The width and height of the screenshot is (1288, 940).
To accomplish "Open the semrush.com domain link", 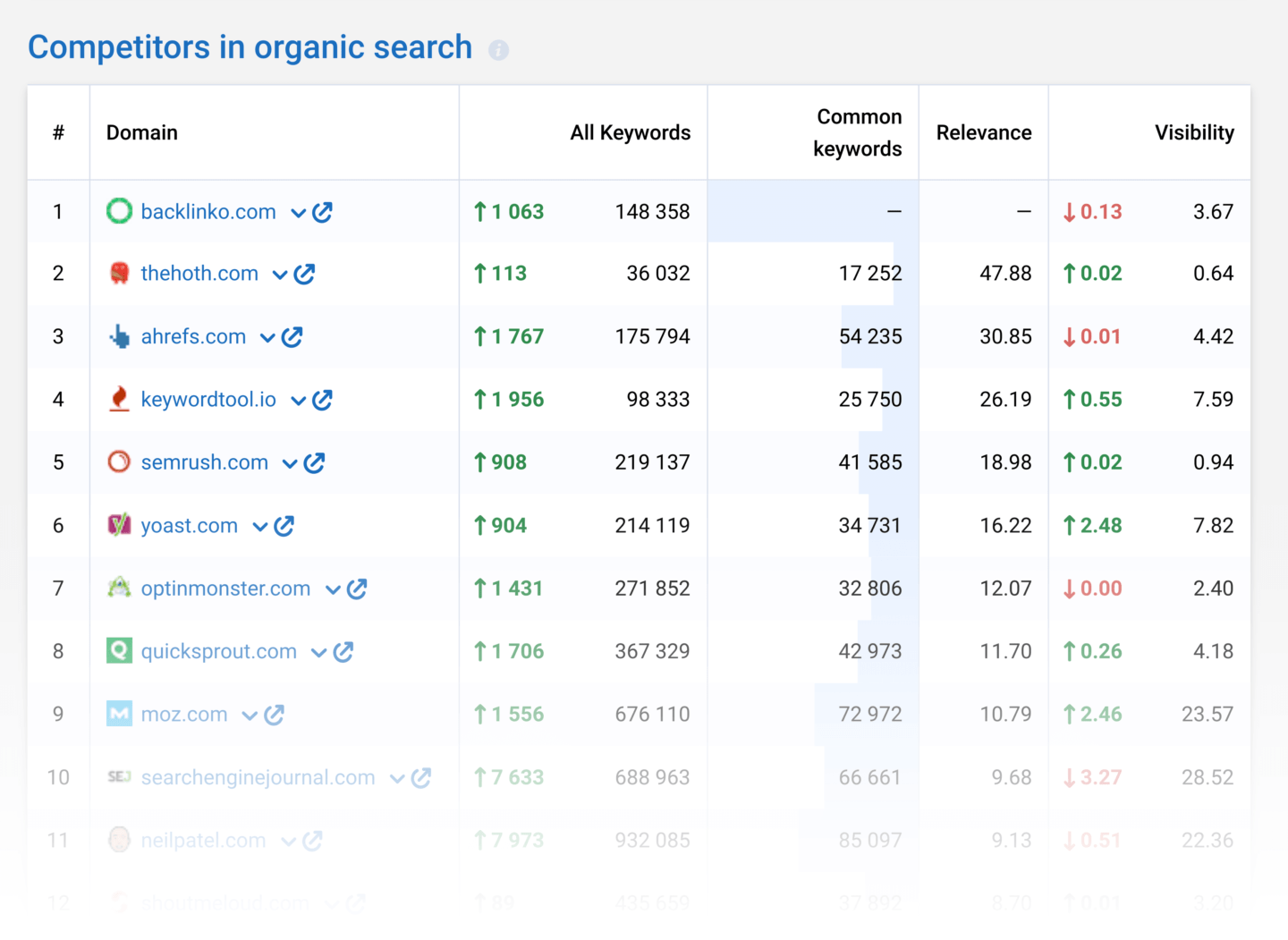I will (205, 462).
